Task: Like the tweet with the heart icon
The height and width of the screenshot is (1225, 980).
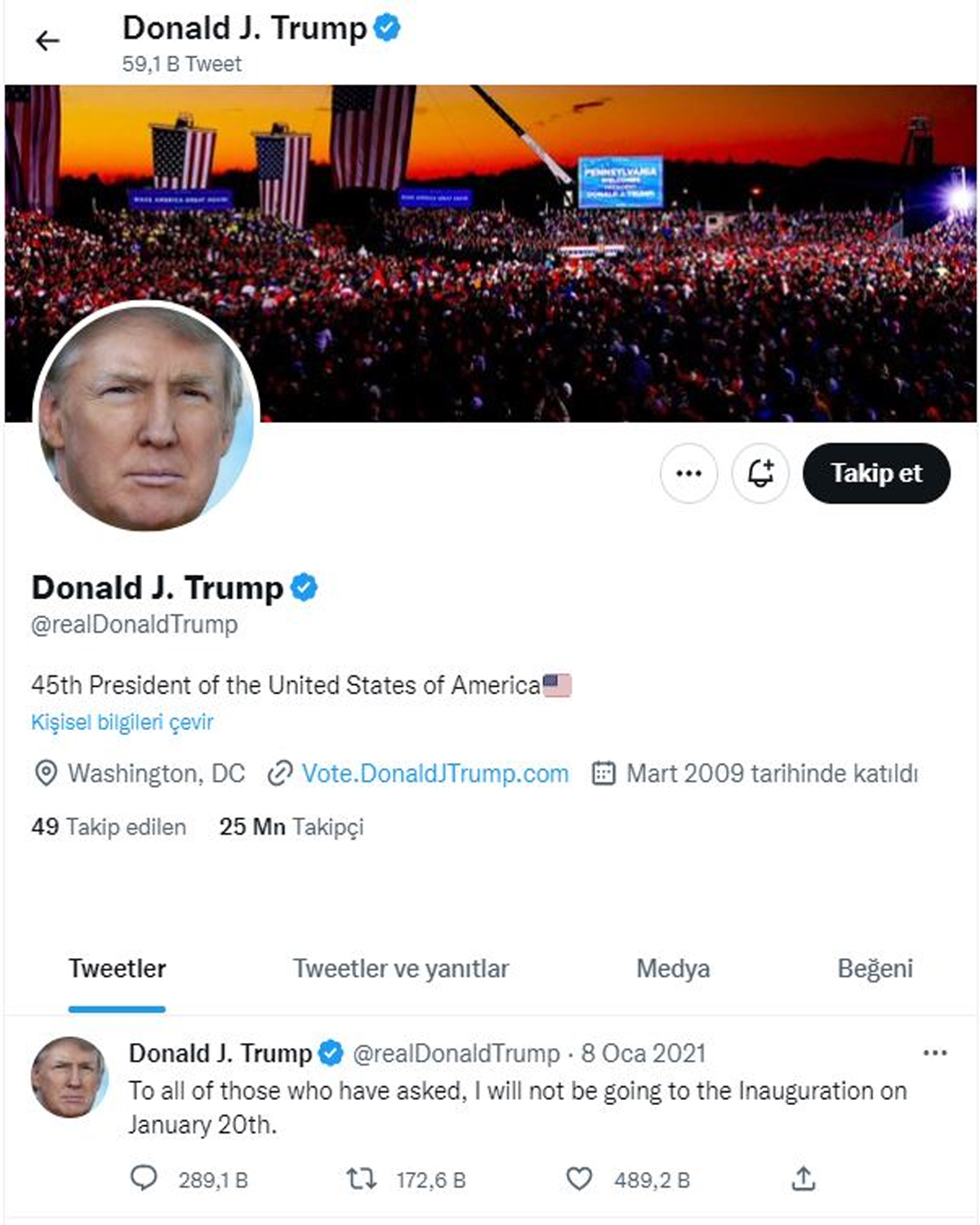Action: coord(579,1178)
